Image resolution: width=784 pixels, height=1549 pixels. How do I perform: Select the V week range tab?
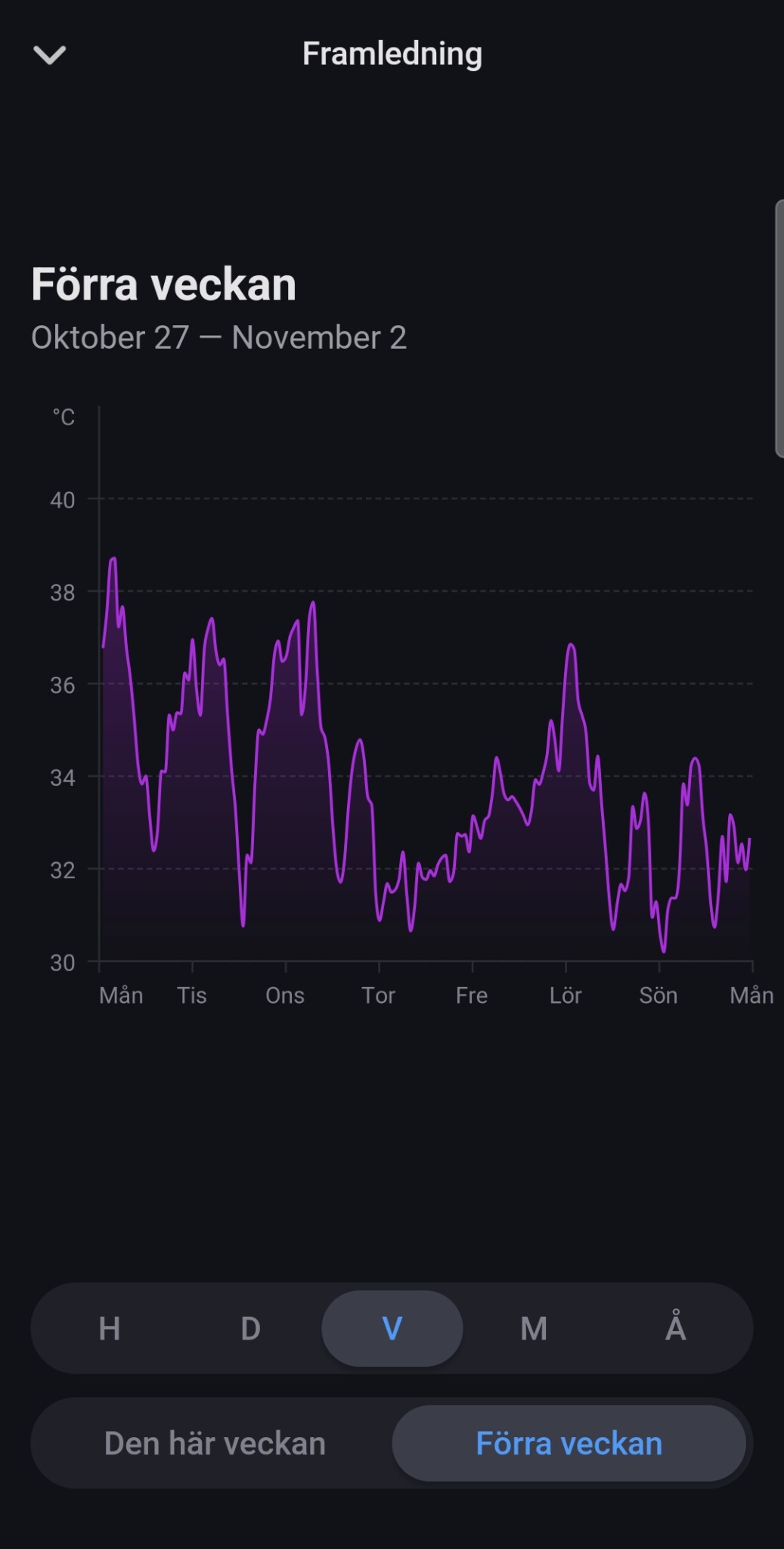[x=392, y=1328]
